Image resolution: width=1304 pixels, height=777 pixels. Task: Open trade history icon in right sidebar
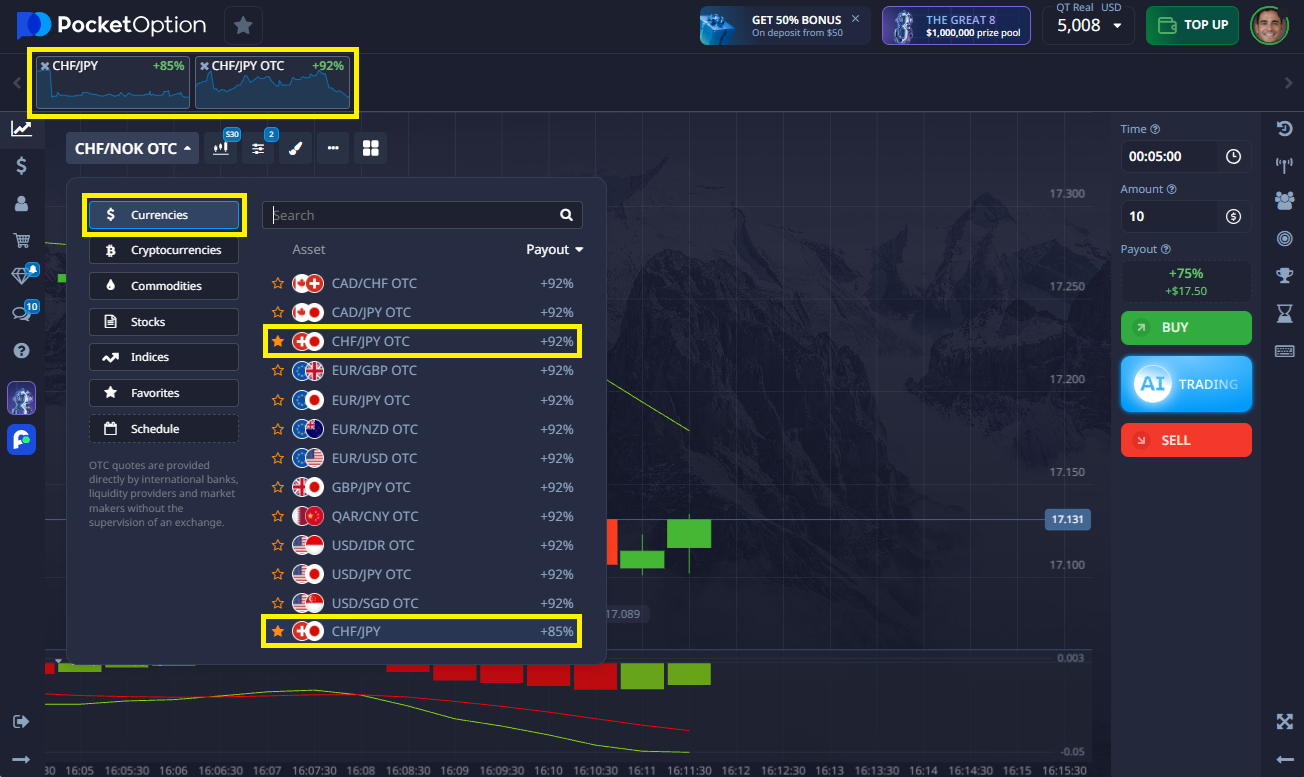coord(1285,129)
